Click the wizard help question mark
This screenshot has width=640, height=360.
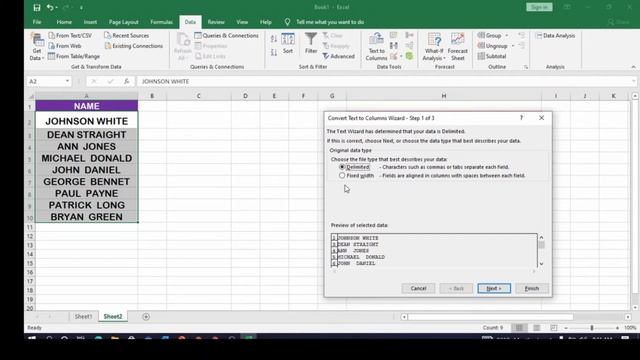[x=521, y=118]
